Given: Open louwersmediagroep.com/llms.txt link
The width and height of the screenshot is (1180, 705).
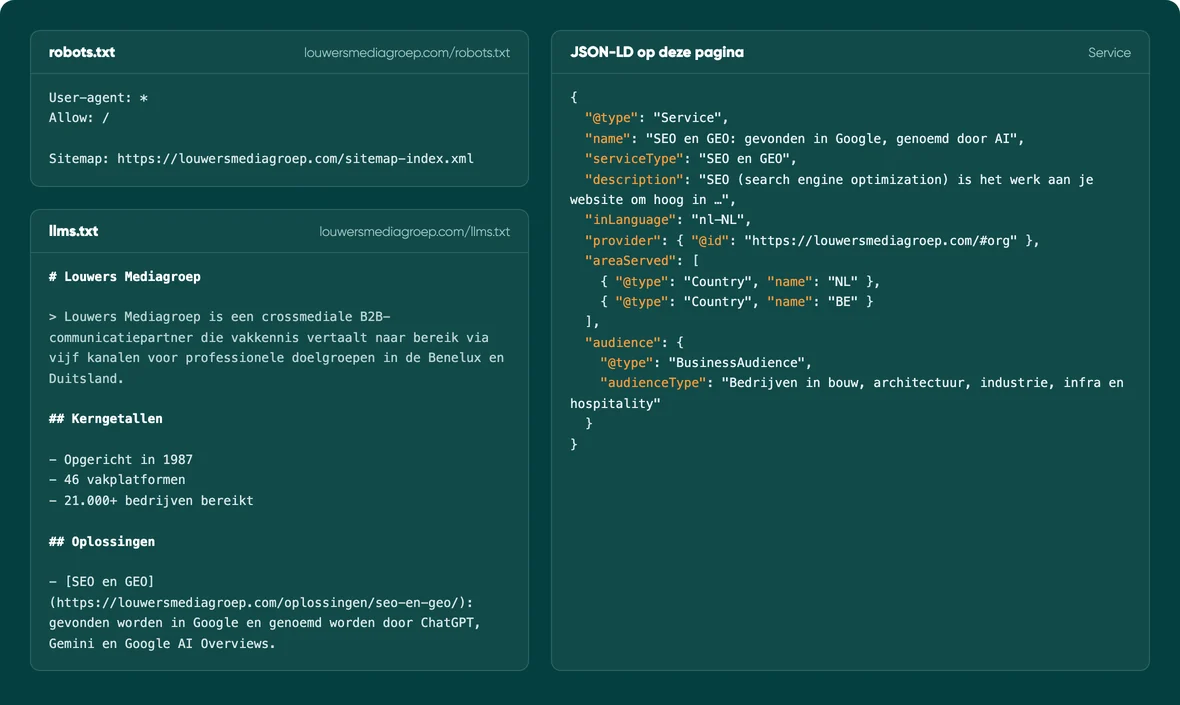Looking at the screenshot, I should point(414,232).
